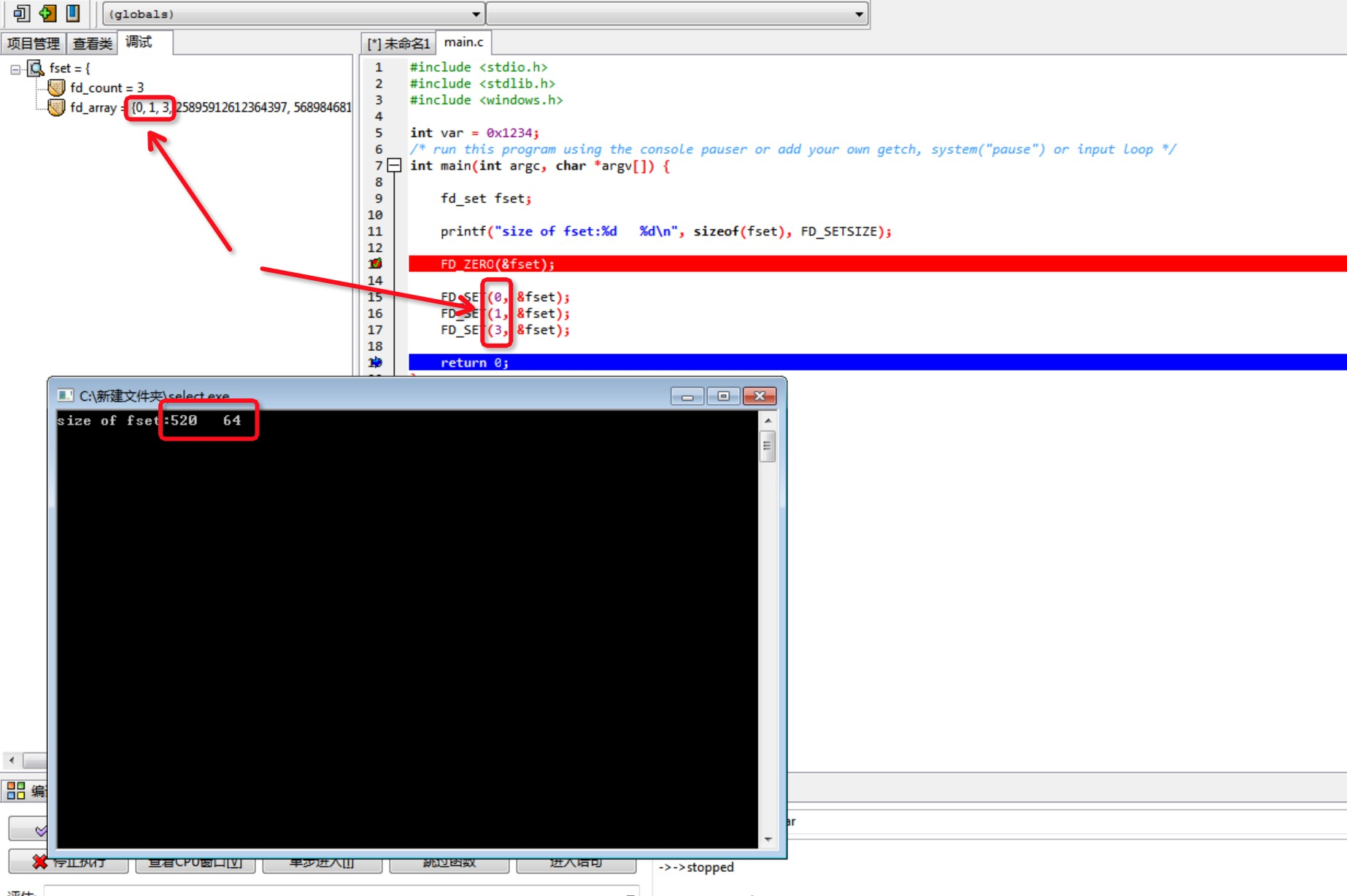The image size is (1347, 896).
Task: Click the int var = 0x1234; line
Action: pyautogui.click(x=474, y=133)
